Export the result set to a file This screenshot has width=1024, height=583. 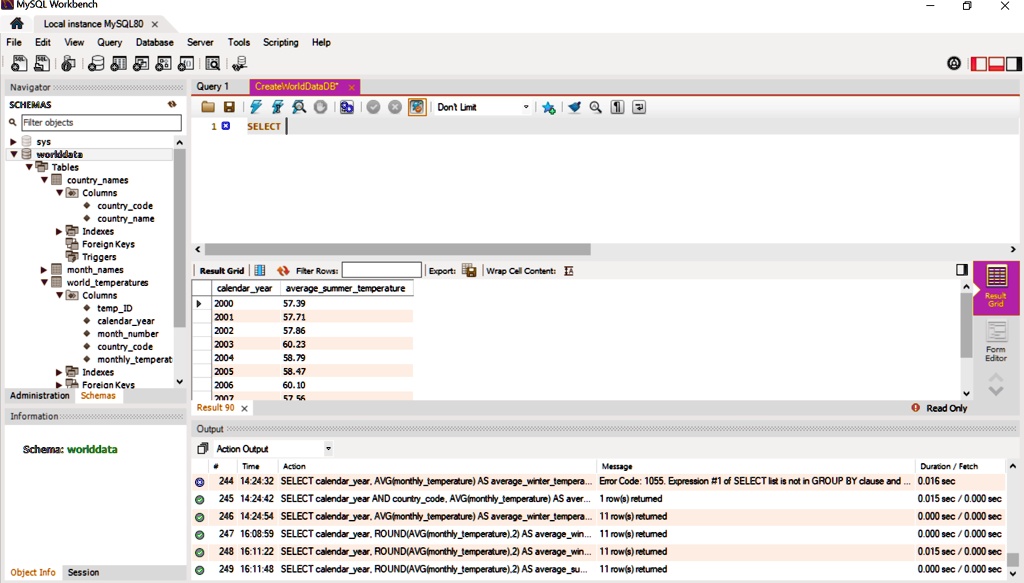click(469, 271)
